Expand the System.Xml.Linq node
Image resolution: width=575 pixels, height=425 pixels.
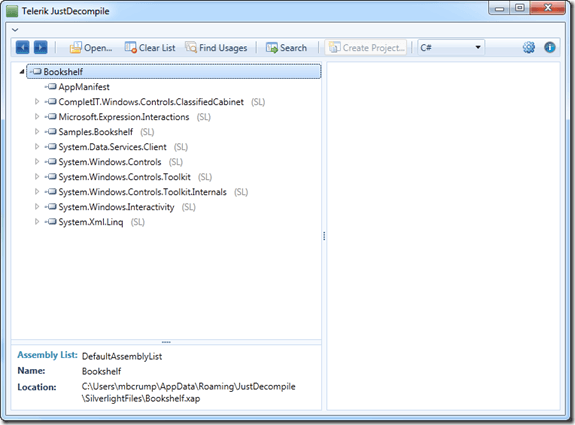(37, 222)
